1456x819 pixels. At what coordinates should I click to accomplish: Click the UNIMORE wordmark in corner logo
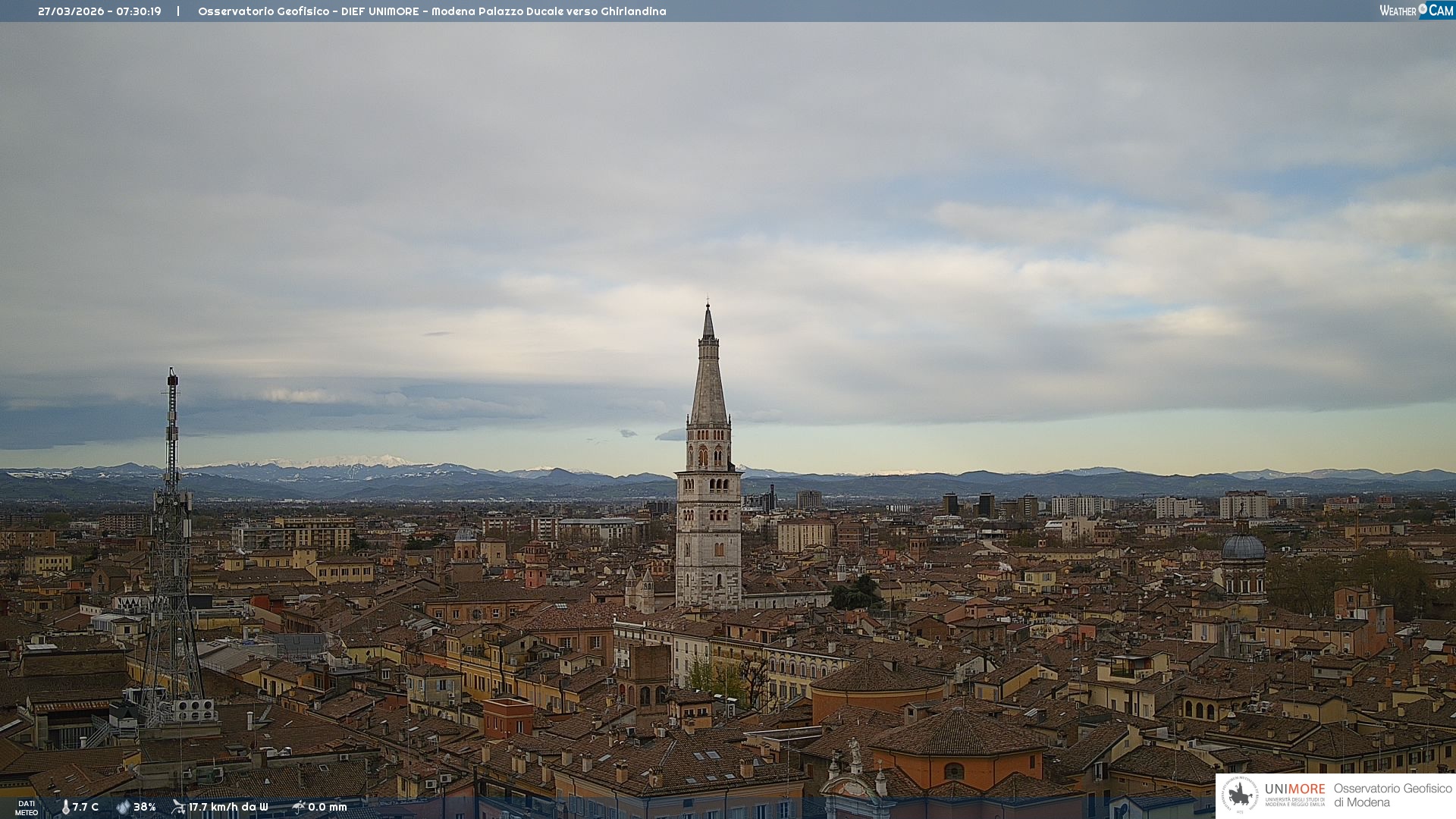click(x=1294, y=789)
